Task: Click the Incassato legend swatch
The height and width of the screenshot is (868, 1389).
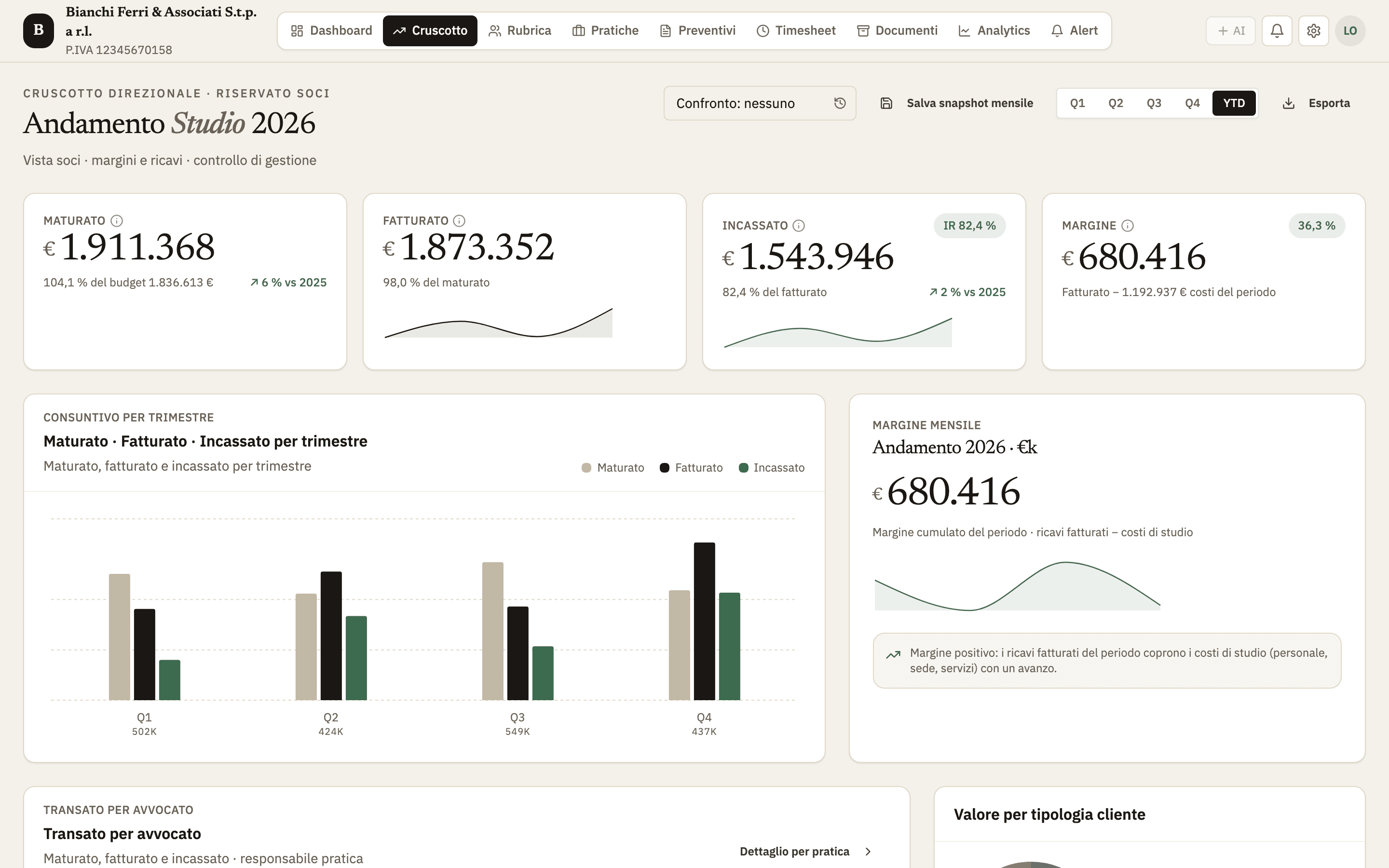Action: click(x=743, y=468)
